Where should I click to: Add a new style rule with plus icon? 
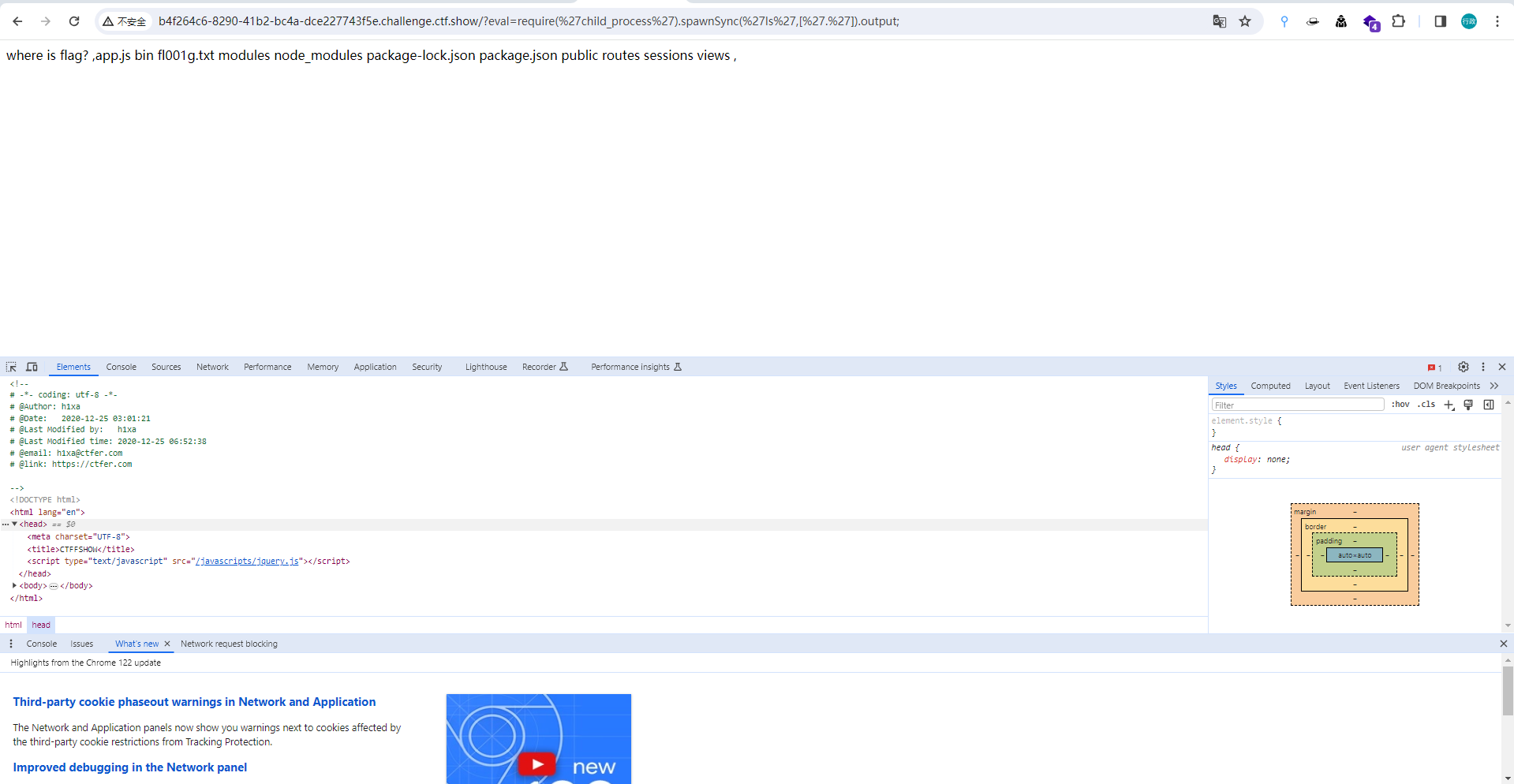coord(1449,405)
